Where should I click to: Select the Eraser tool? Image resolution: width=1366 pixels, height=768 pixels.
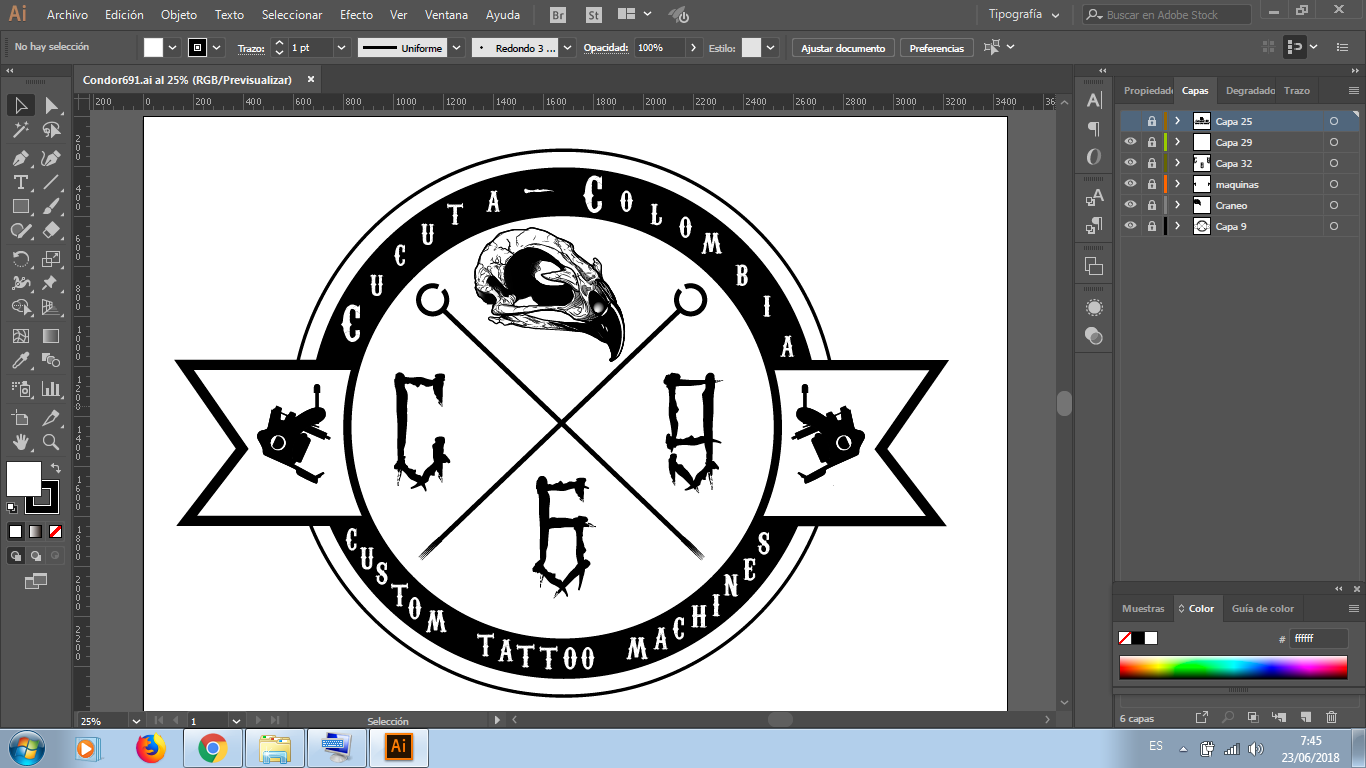pyautogui.click(x=51, y=231)
